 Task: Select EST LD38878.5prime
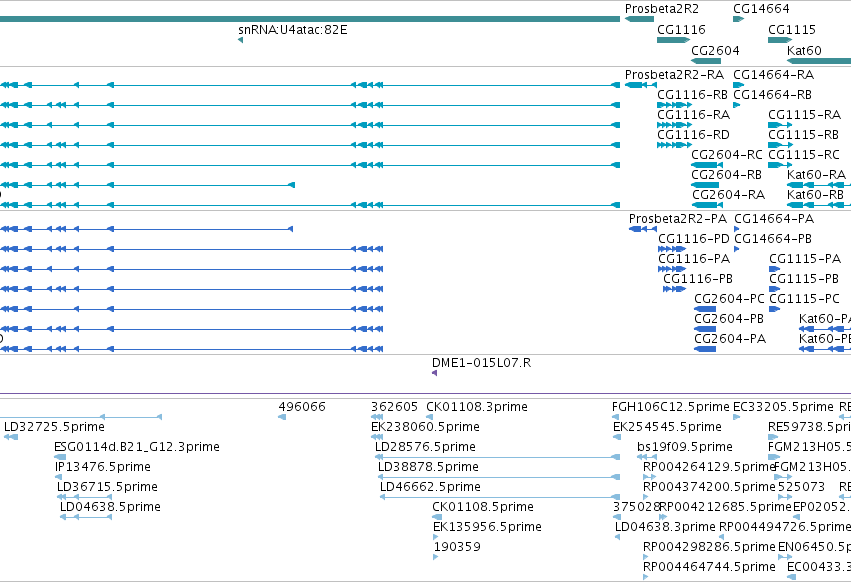coord(499,477)
